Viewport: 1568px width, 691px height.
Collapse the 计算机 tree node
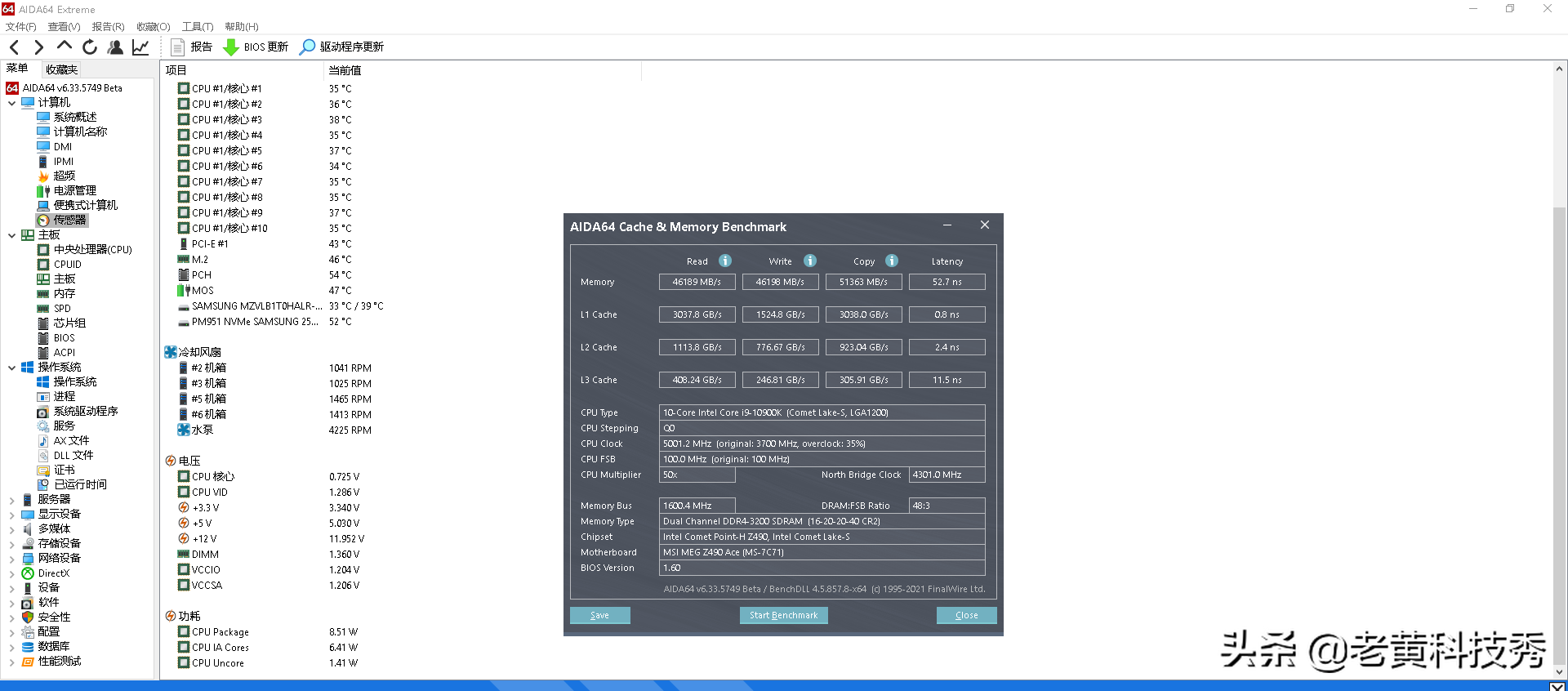pos(11,103)
